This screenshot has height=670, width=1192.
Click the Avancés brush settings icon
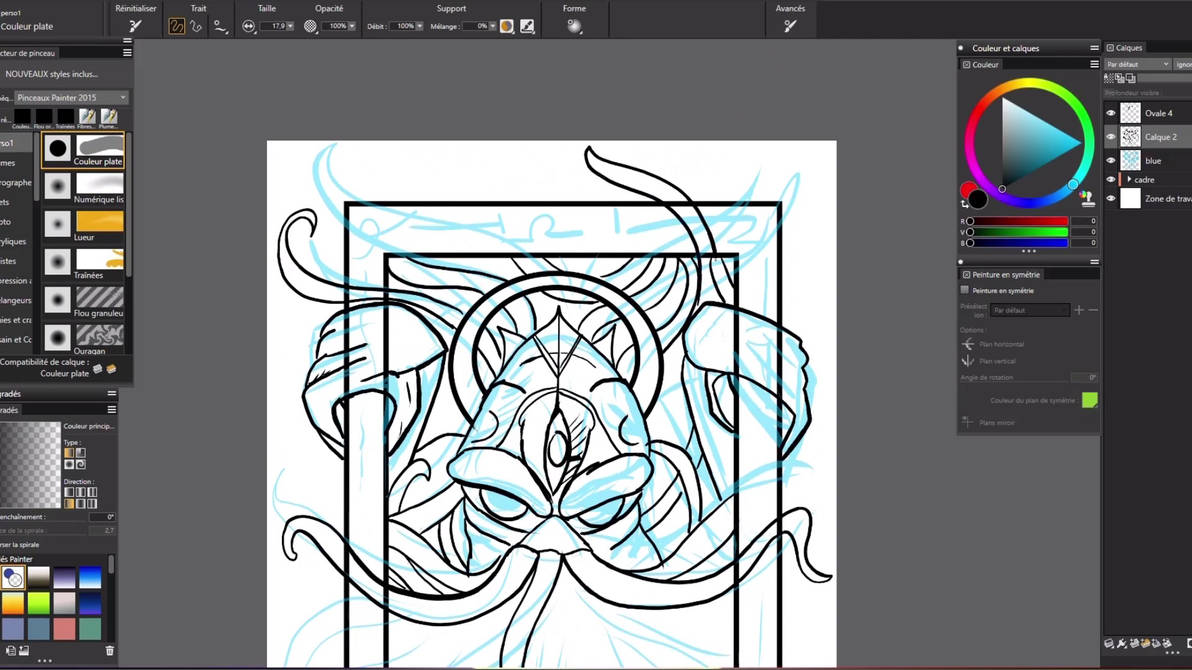pyautogui.click(x=790, y=26)
